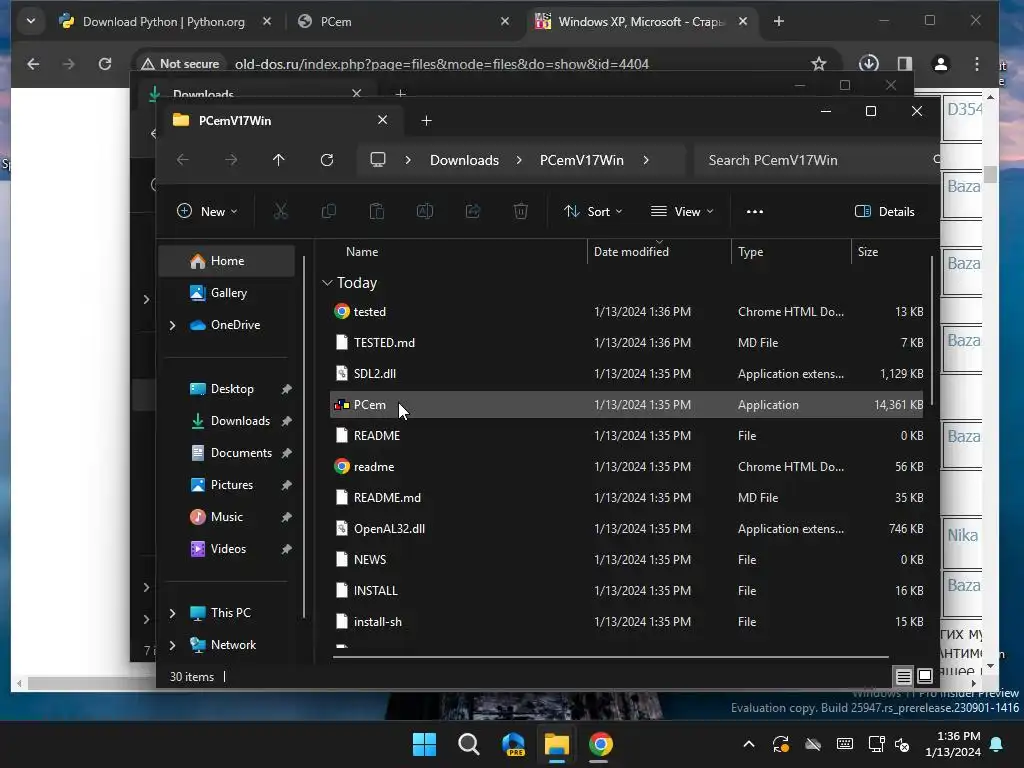1024x768 pixels.
Task: Expand This PC in the navigation pane
Action: click(172, 613)
